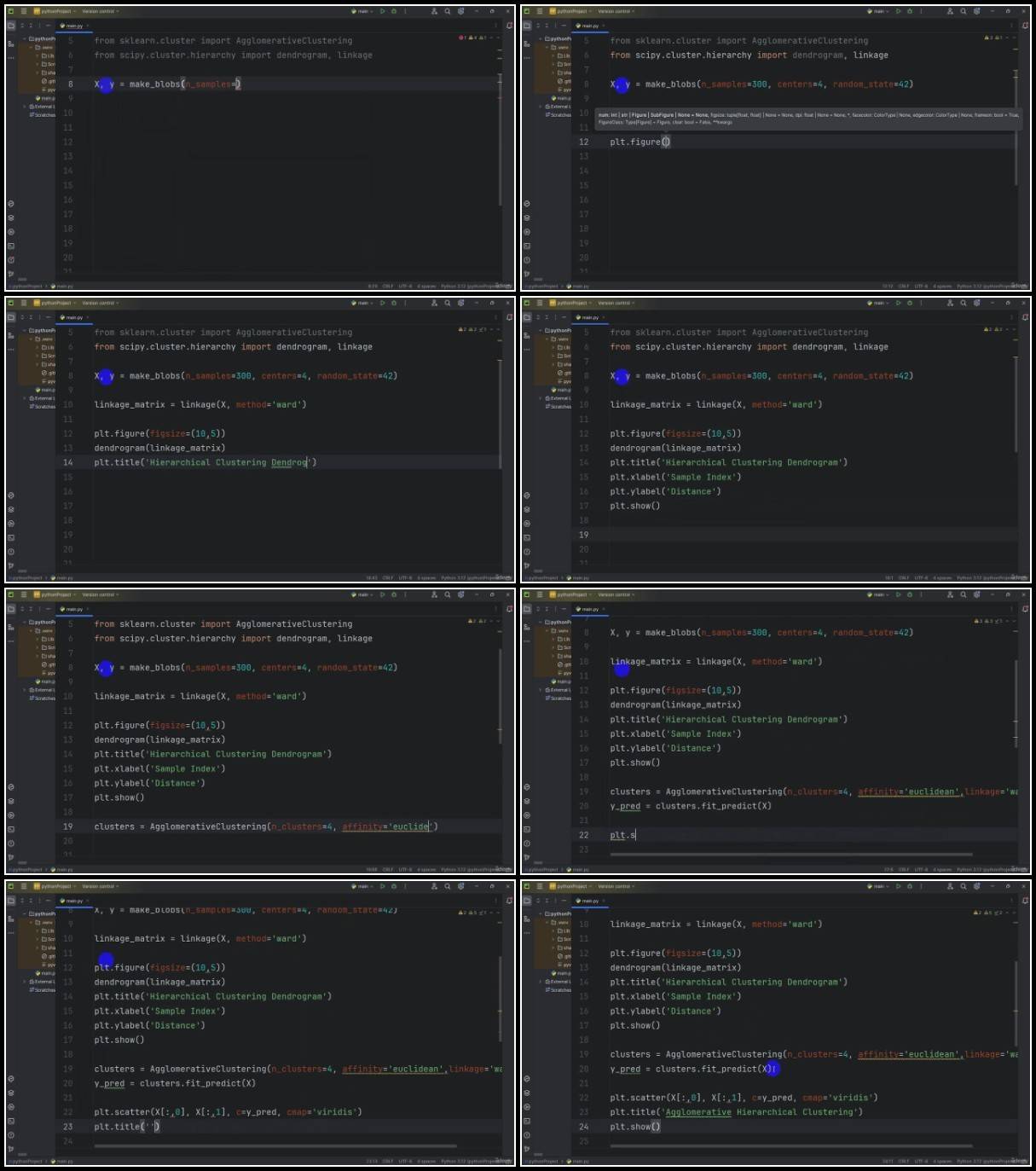Select main.py editor tab in the n_samples= window
Viewport: 1036px width, 1171px height.
point(74,26)
